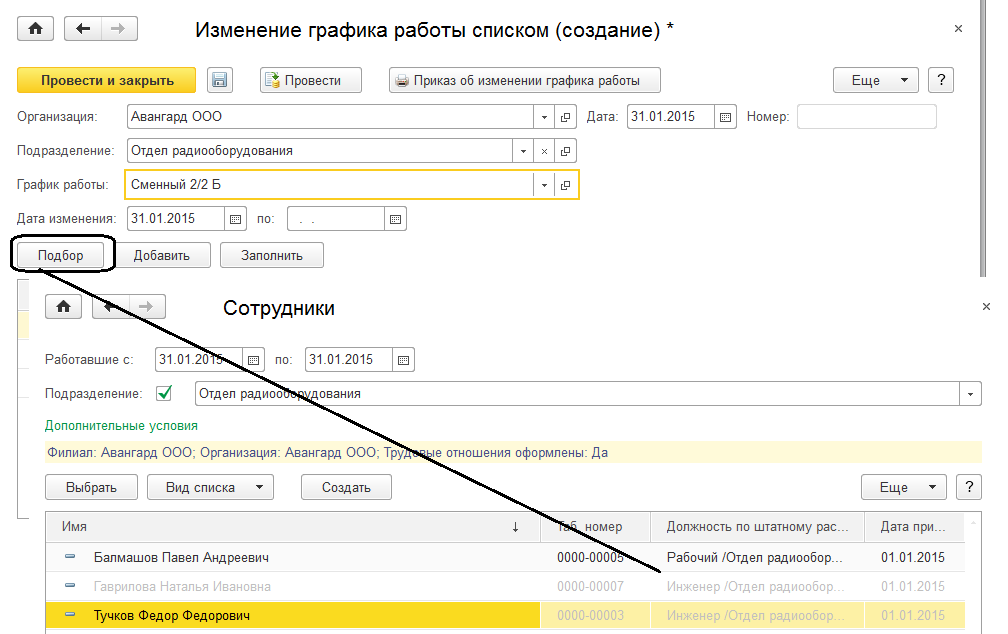Click the Провести и закрыть button
Viewport: 1008px width, 634px height.
pyautogui.click(x=107, y=81)
